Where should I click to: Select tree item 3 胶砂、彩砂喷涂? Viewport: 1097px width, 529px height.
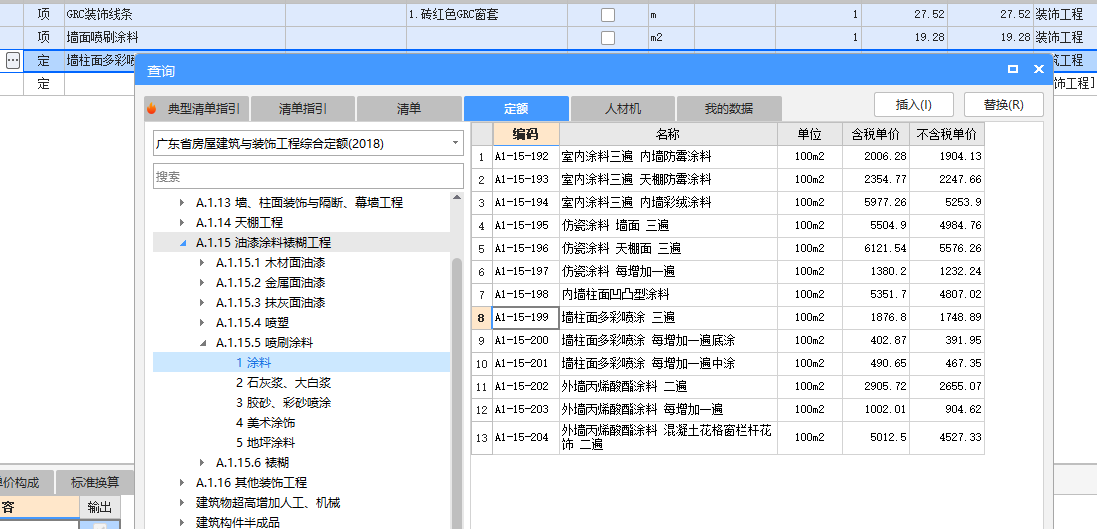click(x=283, y=403)
